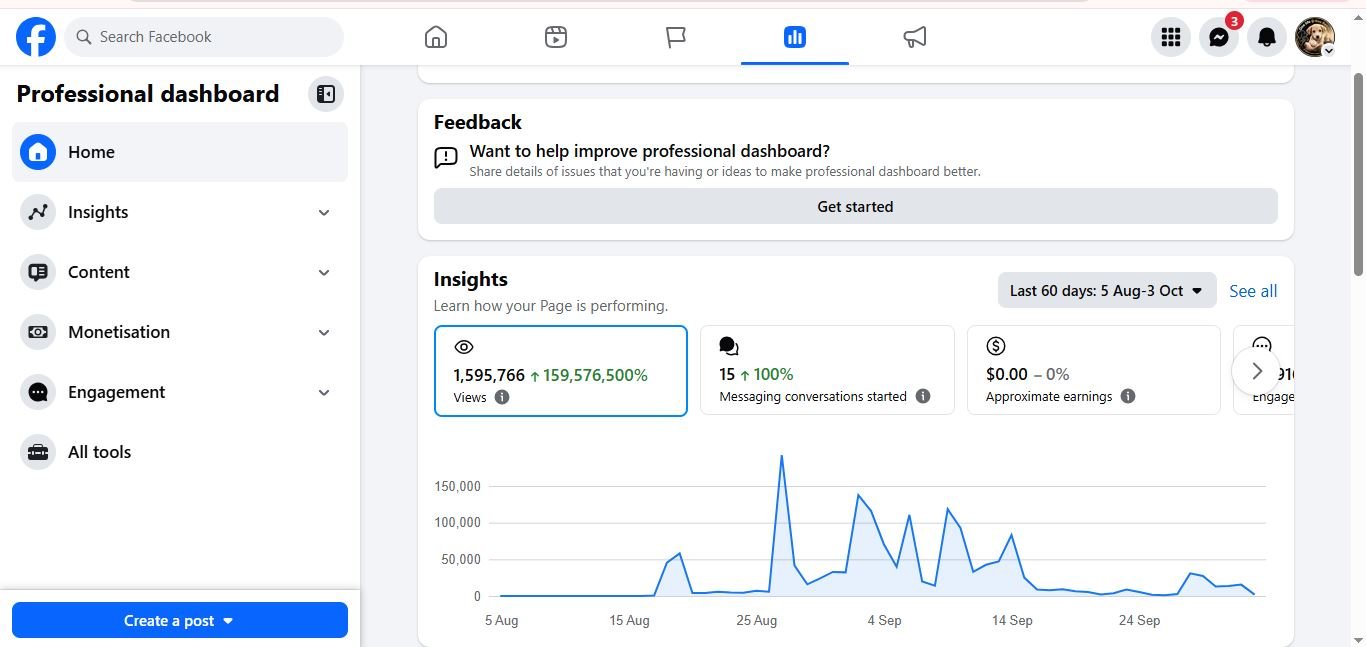Image resolution: width=1366 pixels, height=647 pixels.
Task: Click the Content icon in sidebar
Action: [x=38, y=272]
